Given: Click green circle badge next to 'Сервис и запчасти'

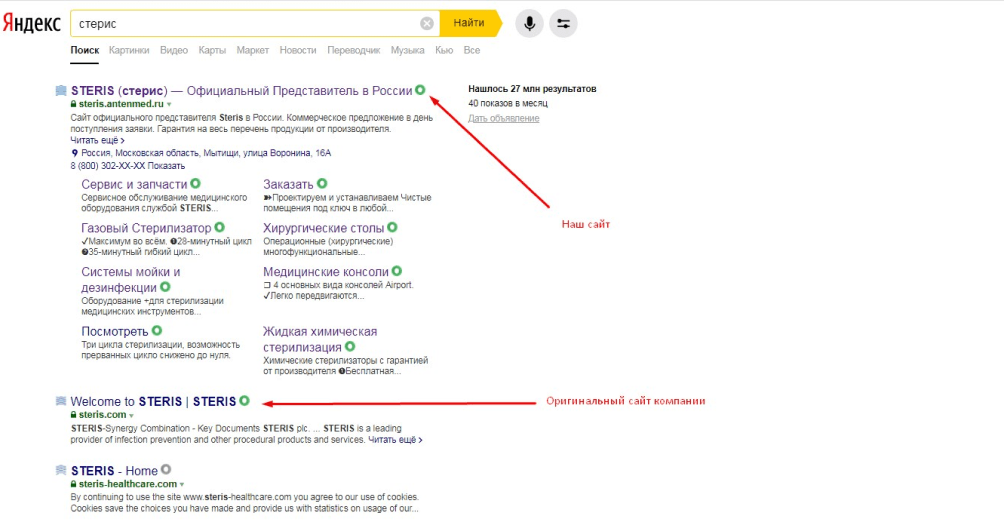Looking at the screenshot, I should point(195,183).
